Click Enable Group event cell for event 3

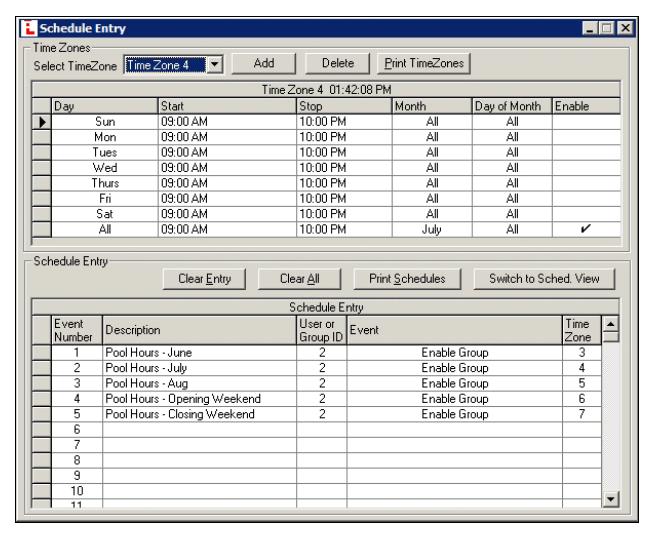(454, 384)
